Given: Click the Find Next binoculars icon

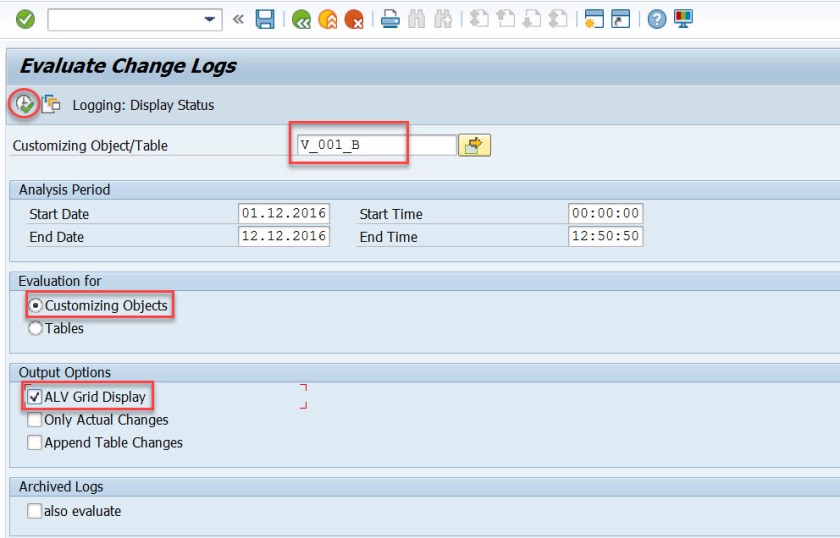Looking at the screenshot, I should tap(443, 20).
